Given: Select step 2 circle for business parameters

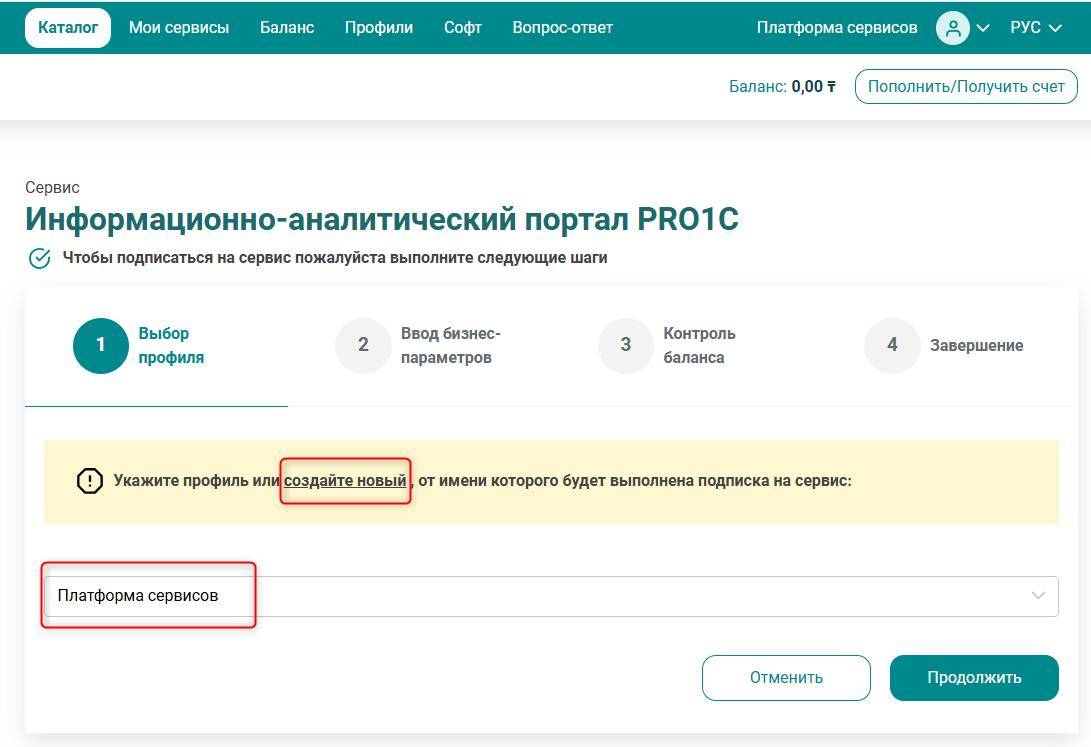Looking at the screenshot, I should point(363,346).
